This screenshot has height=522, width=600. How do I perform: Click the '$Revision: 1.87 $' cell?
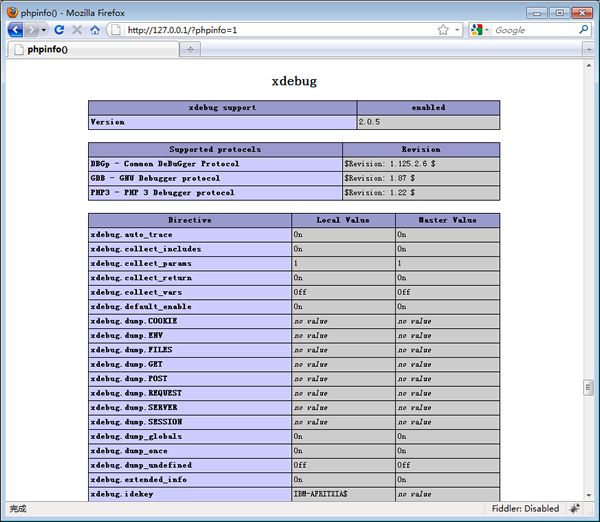[421, 178]
